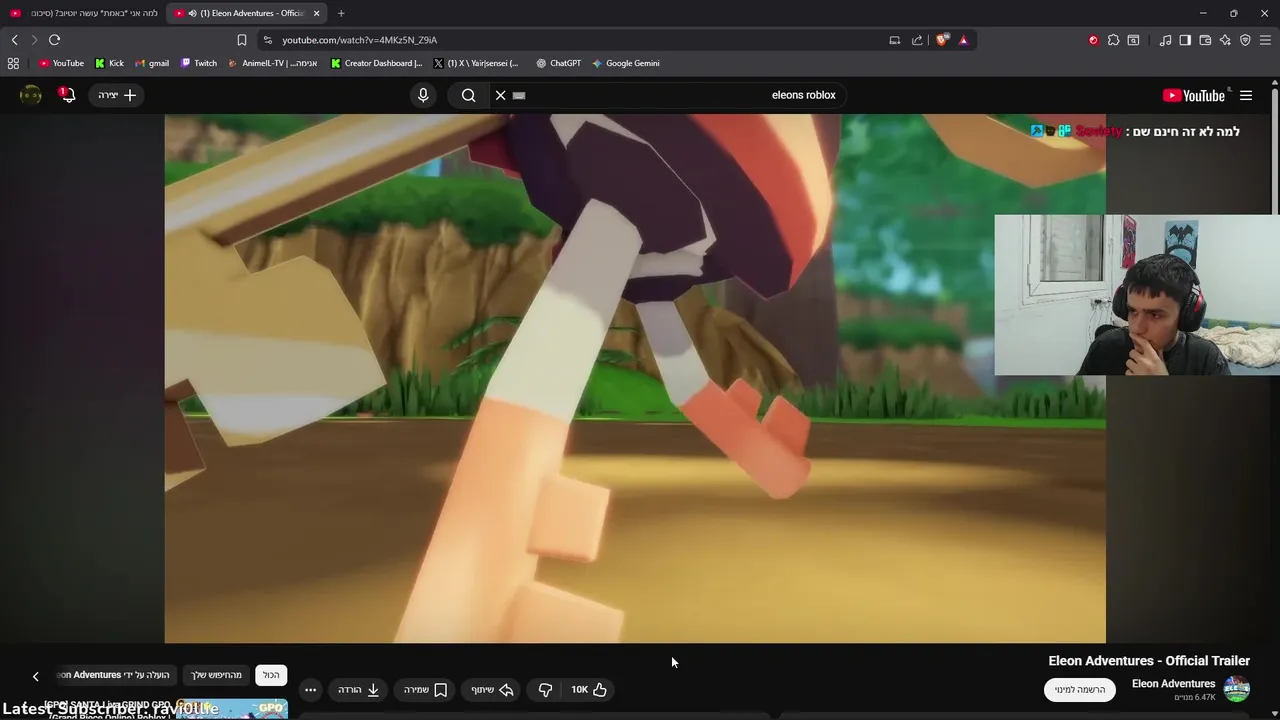Open the Twitch bookmark
Screen dimensions: 1280x720
click(198, 63)
